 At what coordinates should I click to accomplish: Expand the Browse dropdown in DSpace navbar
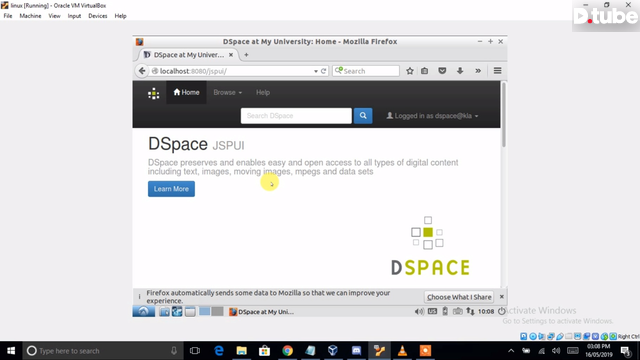coord(227,93)
